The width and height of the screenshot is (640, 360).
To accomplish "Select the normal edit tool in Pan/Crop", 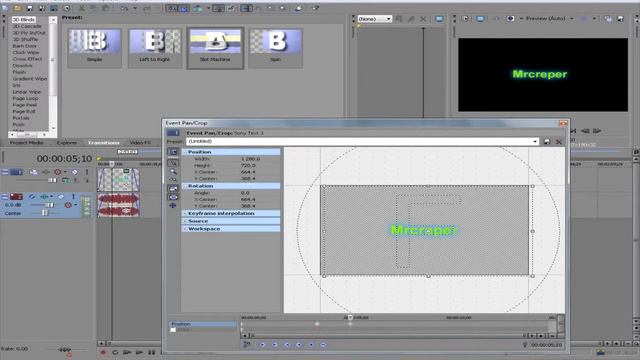I will pyautogui.click(x=173, y=163).
